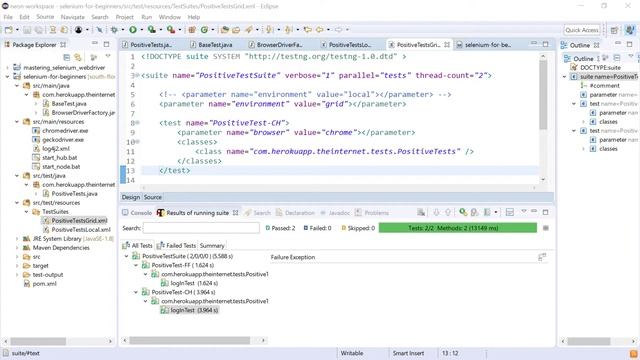Expand the Maven Dependencies node

tap(17, 248)
